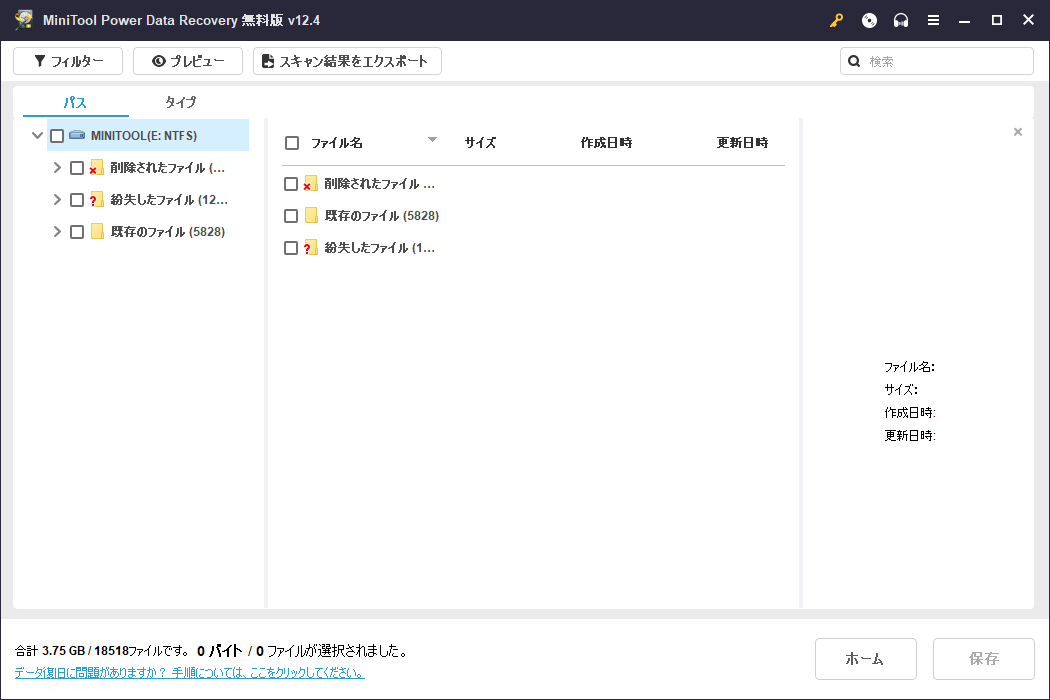The width and height of the screenshot is (1050, 700).
Task: Check 既存のファイル (5828) checkbox in file list
Action: [291, 216]
